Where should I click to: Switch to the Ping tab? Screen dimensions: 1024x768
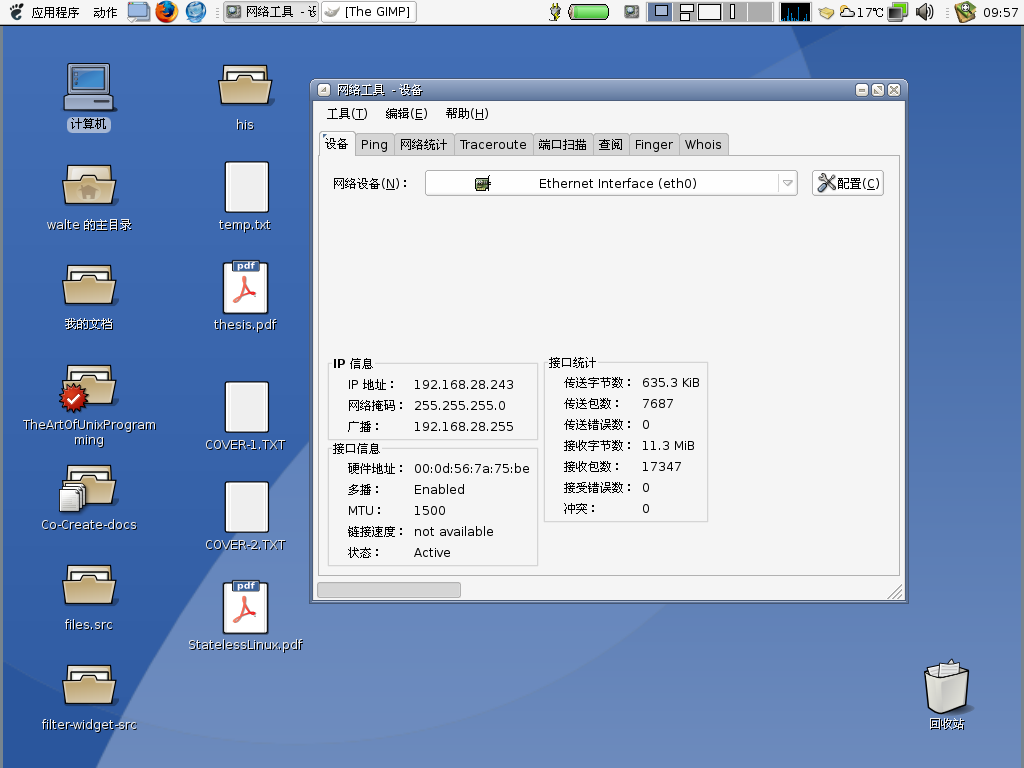374,145
